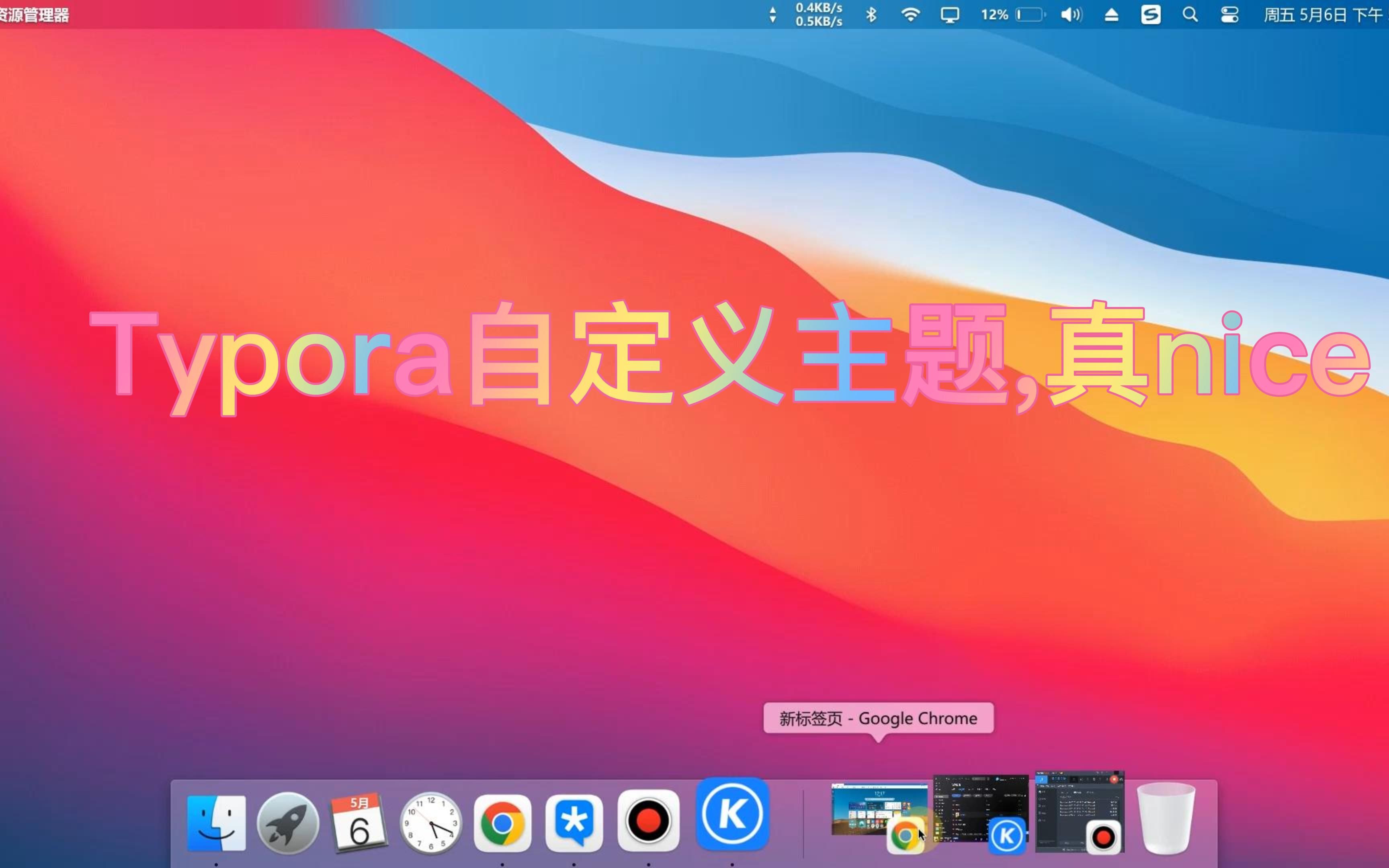Screen dimensions: 1389x868
Task: Click the Bluetooth icon in menu bar
Action: coord(871,14)
